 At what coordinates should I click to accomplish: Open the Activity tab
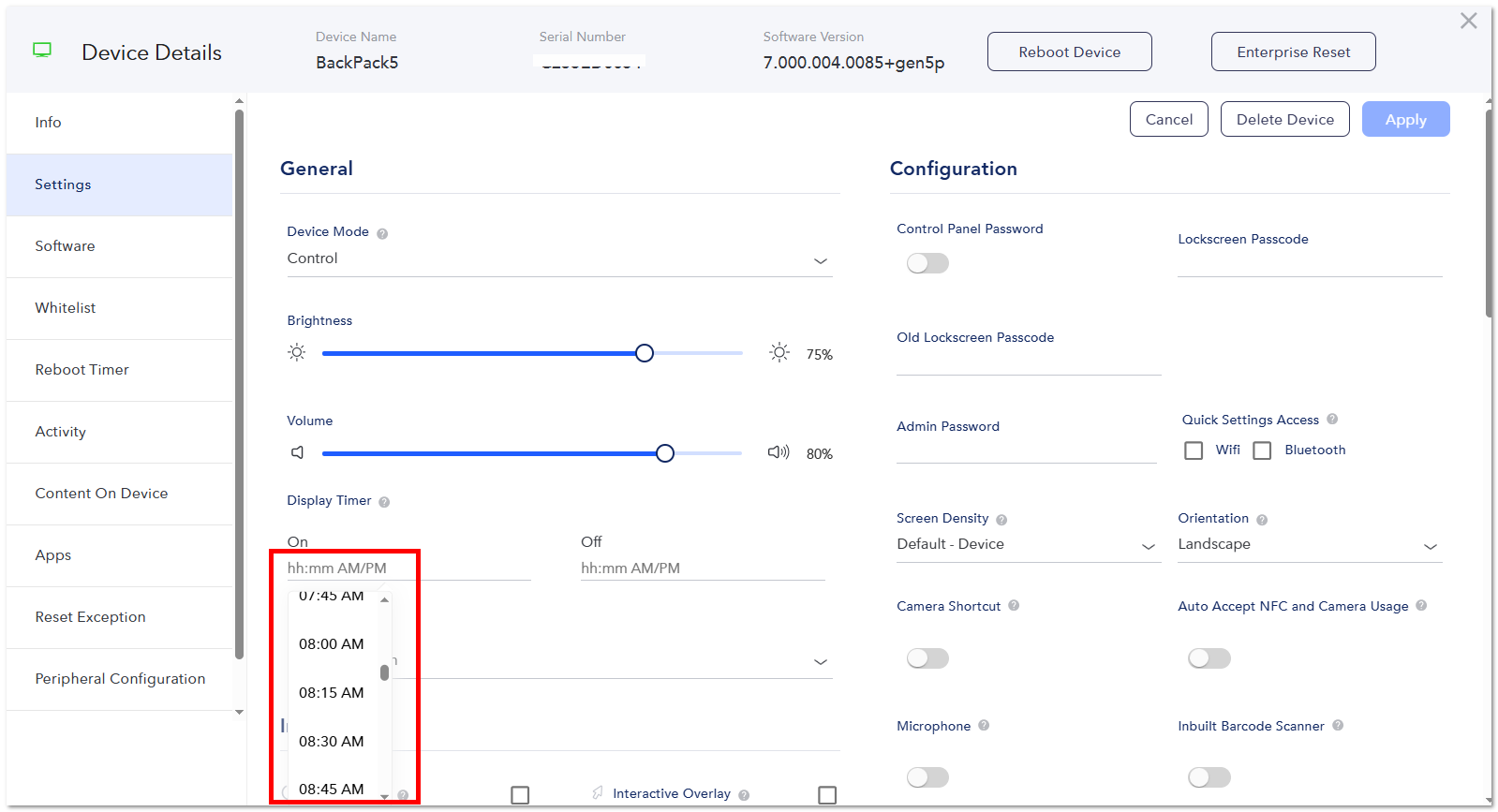coord(119,432)
